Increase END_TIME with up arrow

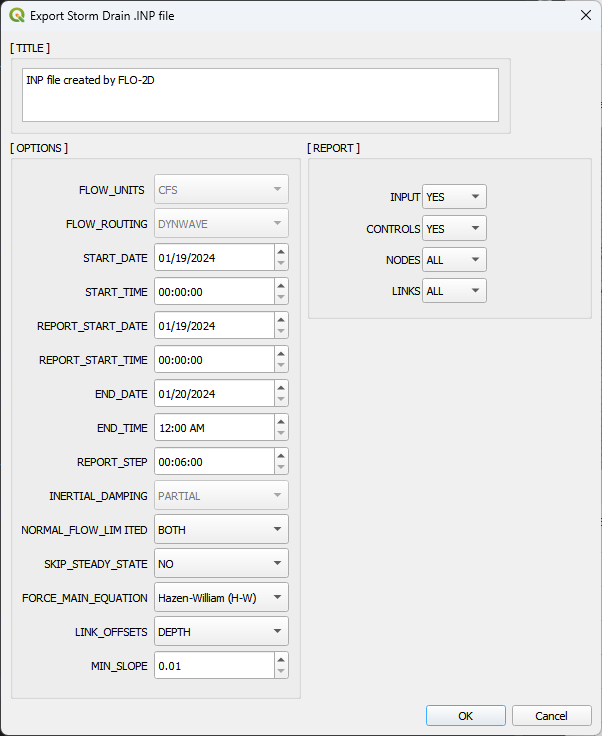281,421
